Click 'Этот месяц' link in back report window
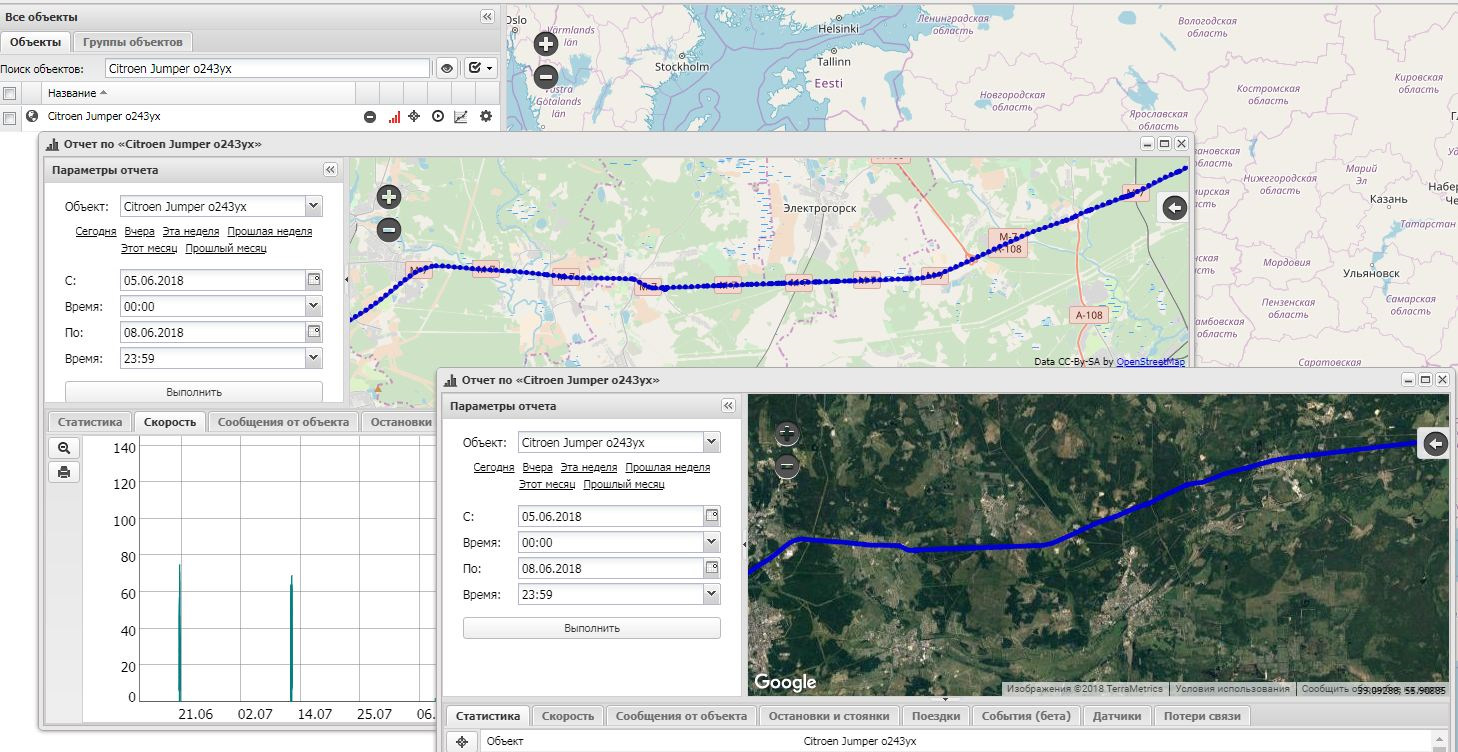The width and height of the screenshot is (1458, 752). 149,248
